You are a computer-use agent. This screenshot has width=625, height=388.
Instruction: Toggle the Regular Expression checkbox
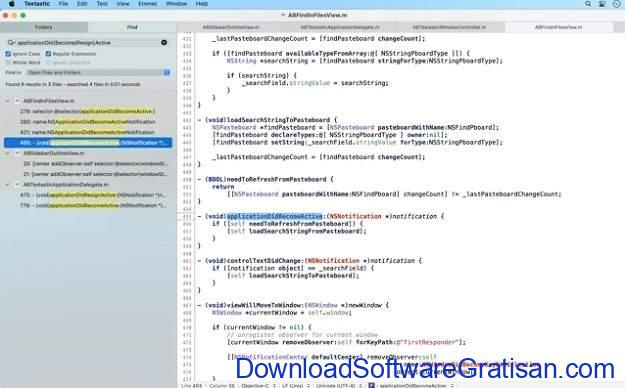48,54
